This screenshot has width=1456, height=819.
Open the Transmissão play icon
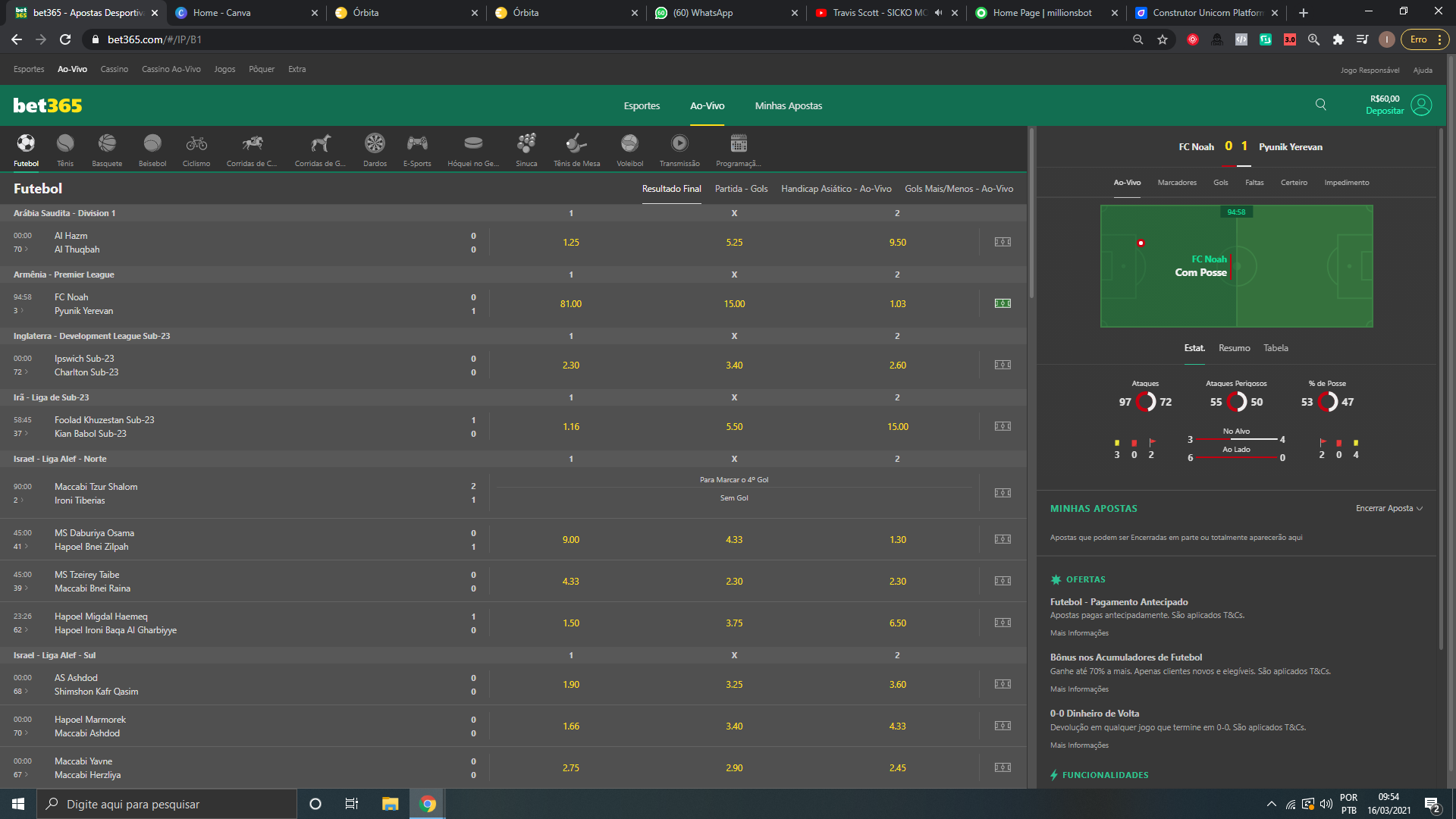coord(679,143)
